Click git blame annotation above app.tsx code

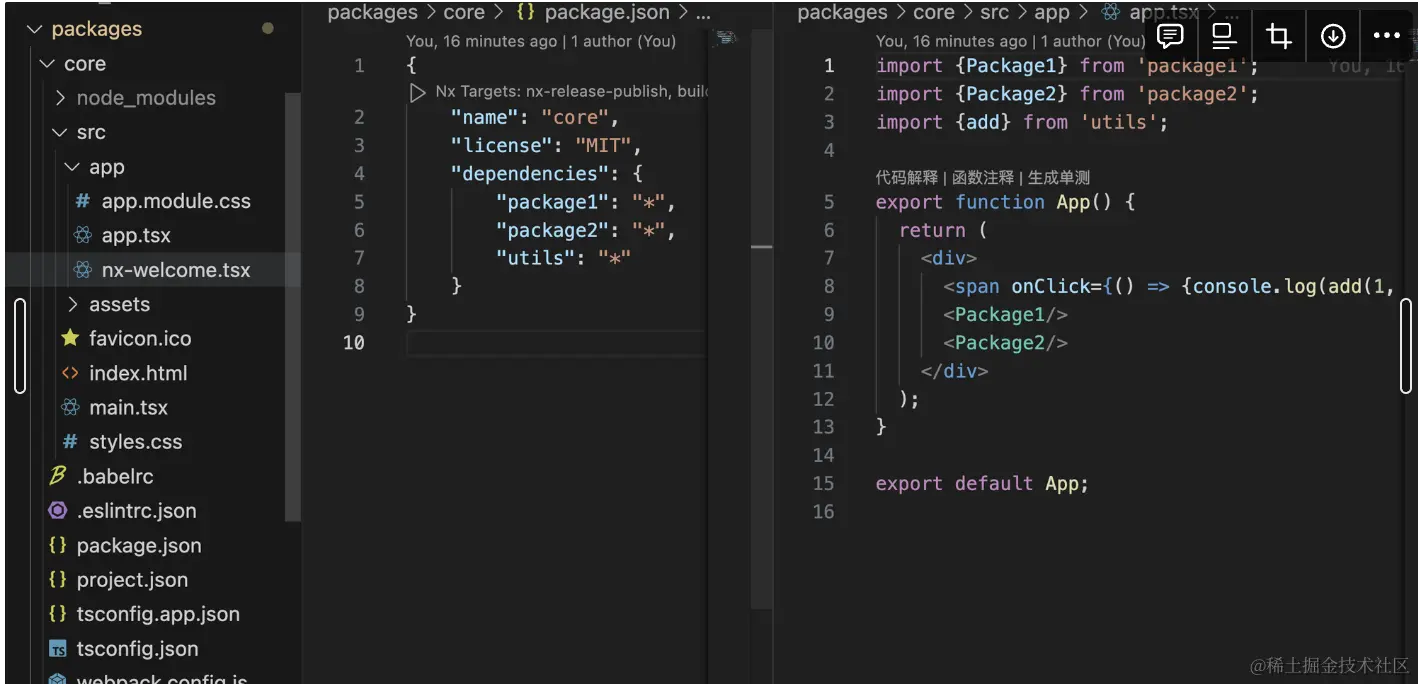click(1010, 41)
